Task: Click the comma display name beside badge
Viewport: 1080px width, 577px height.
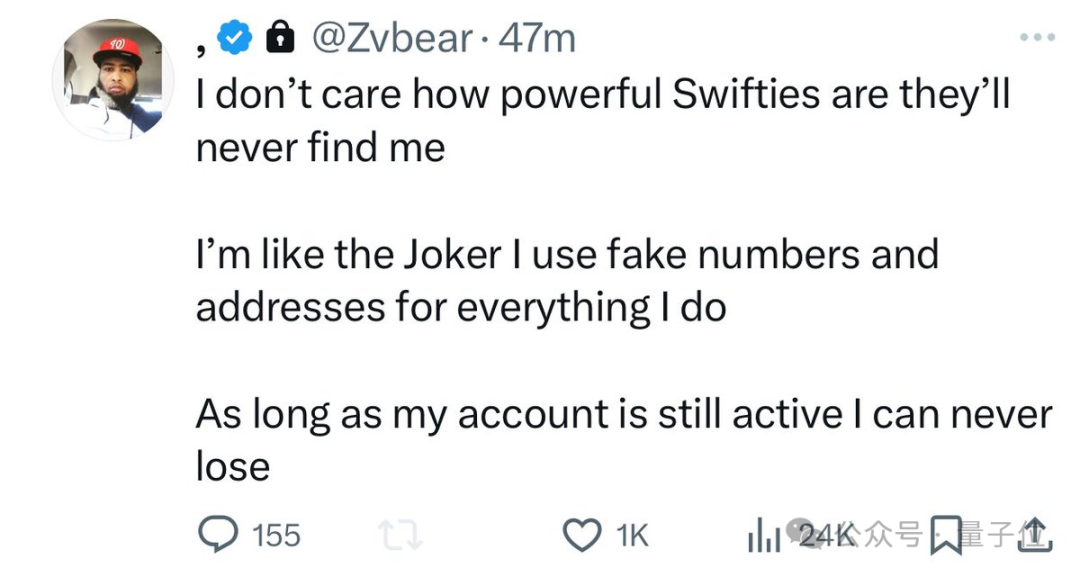Action: 201,45
